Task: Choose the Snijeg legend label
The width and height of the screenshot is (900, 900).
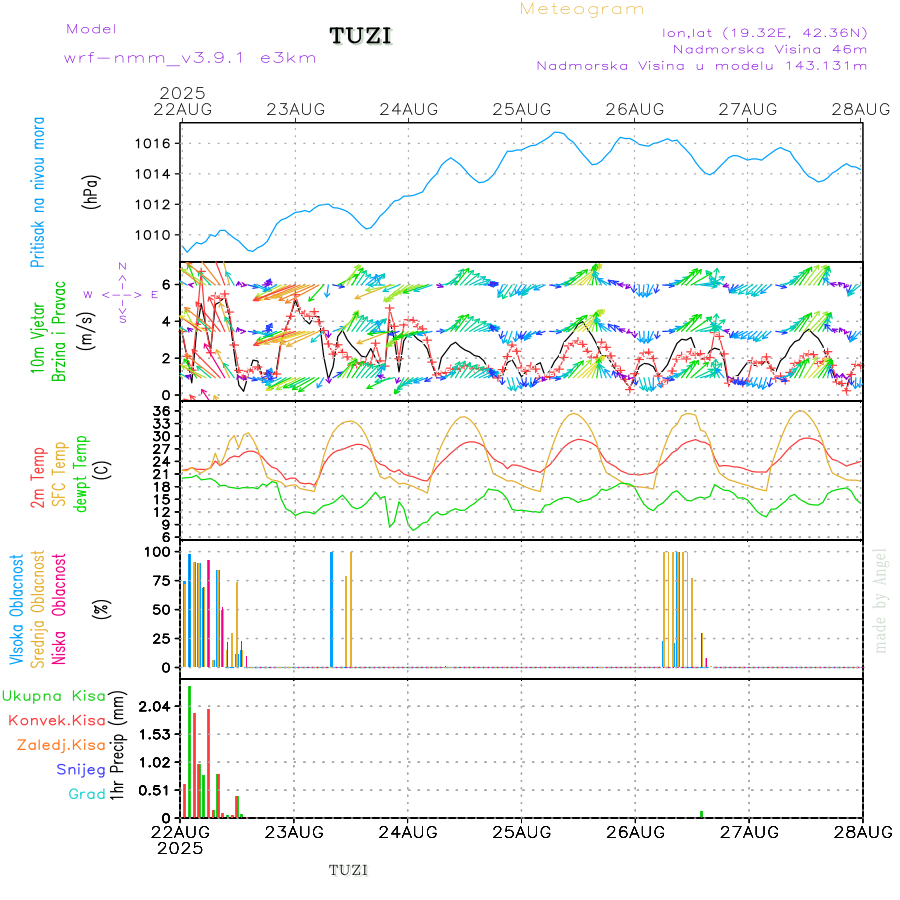Action: coord(80,770)
